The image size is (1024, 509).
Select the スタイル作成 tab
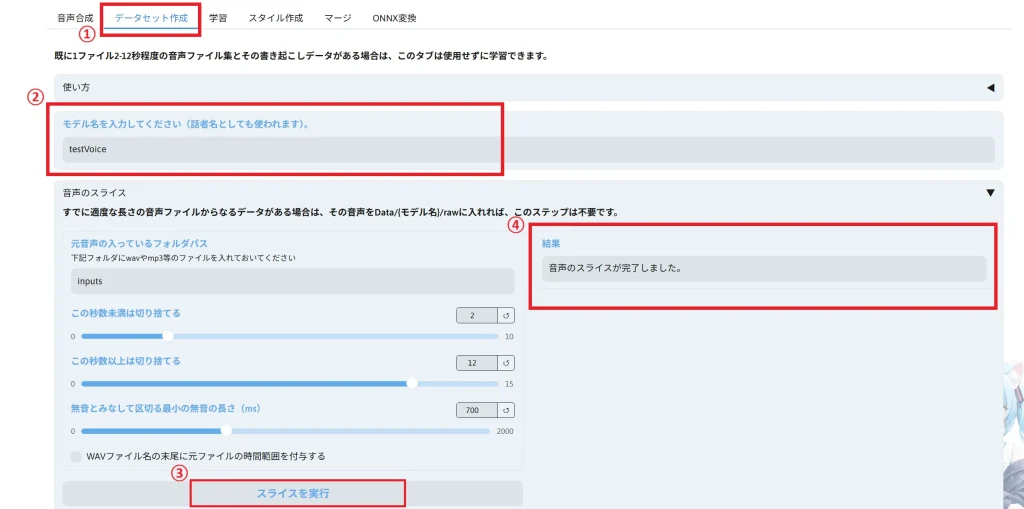(x=276, y=18)
